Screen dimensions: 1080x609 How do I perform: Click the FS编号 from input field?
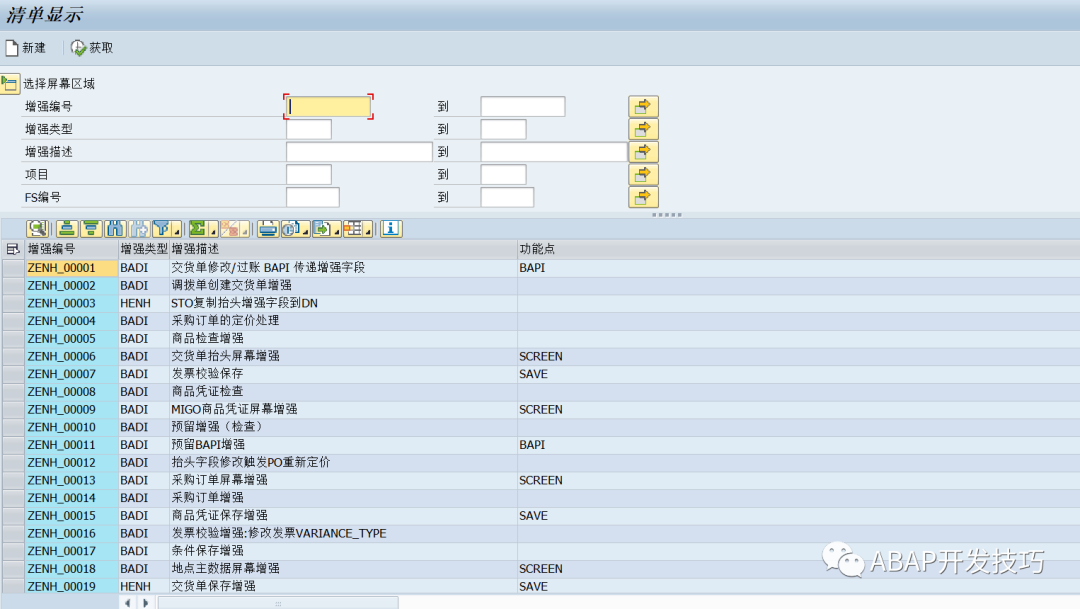(x=313, y=197)
